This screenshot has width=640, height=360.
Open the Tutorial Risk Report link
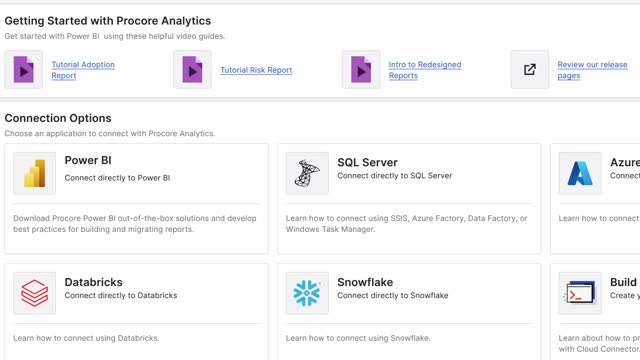pyautogui.click(x=256, y=70)
